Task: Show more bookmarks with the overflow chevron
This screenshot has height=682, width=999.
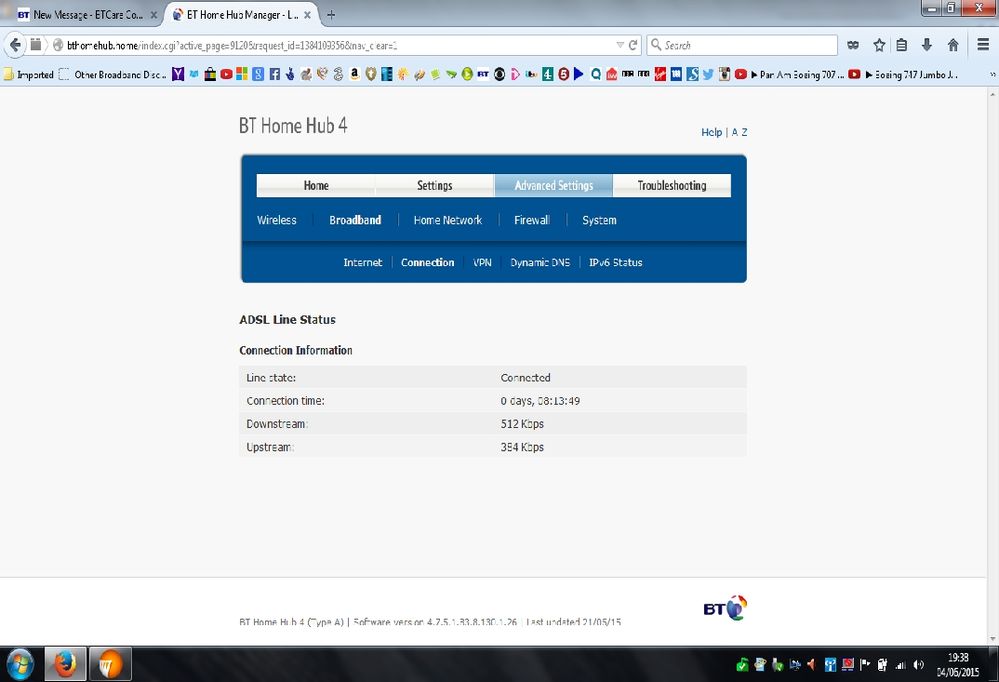Action: 992,75
